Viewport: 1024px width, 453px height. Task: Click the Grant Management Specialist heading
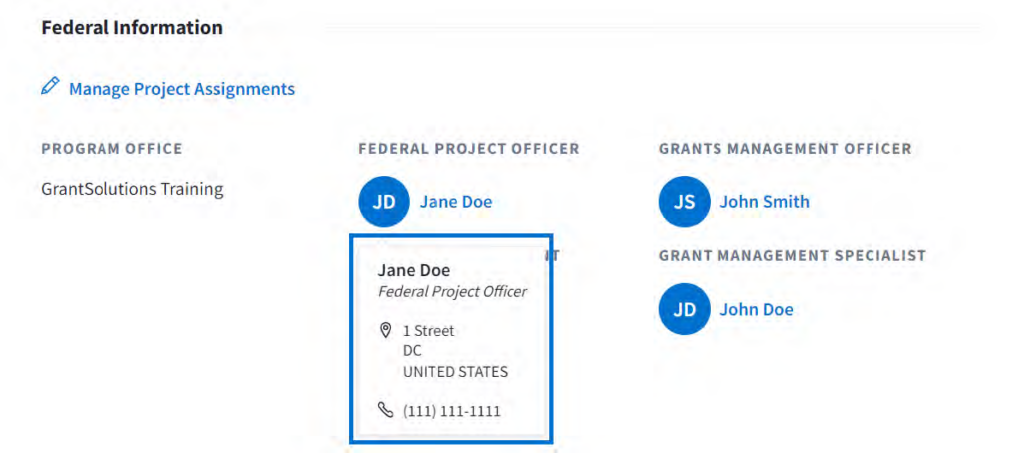(x=792, y=256)
